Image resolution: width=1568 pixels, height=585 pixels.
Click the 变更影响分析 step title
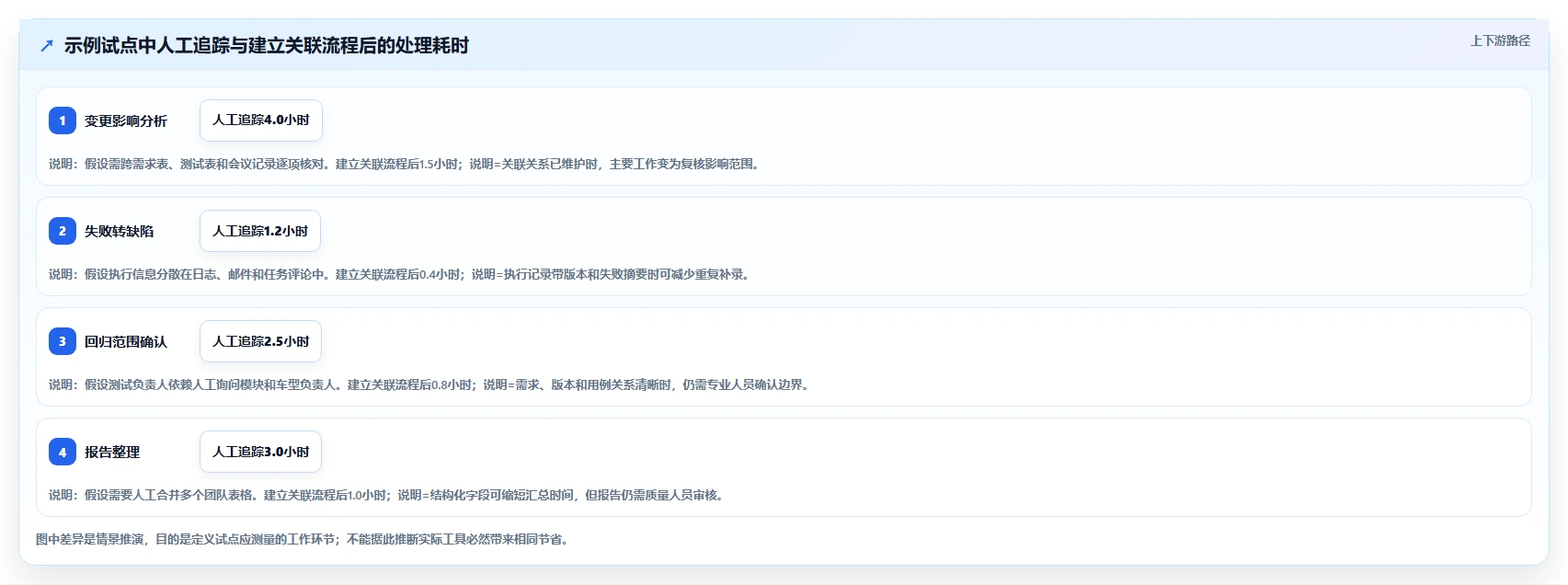(x=126, y=120)
